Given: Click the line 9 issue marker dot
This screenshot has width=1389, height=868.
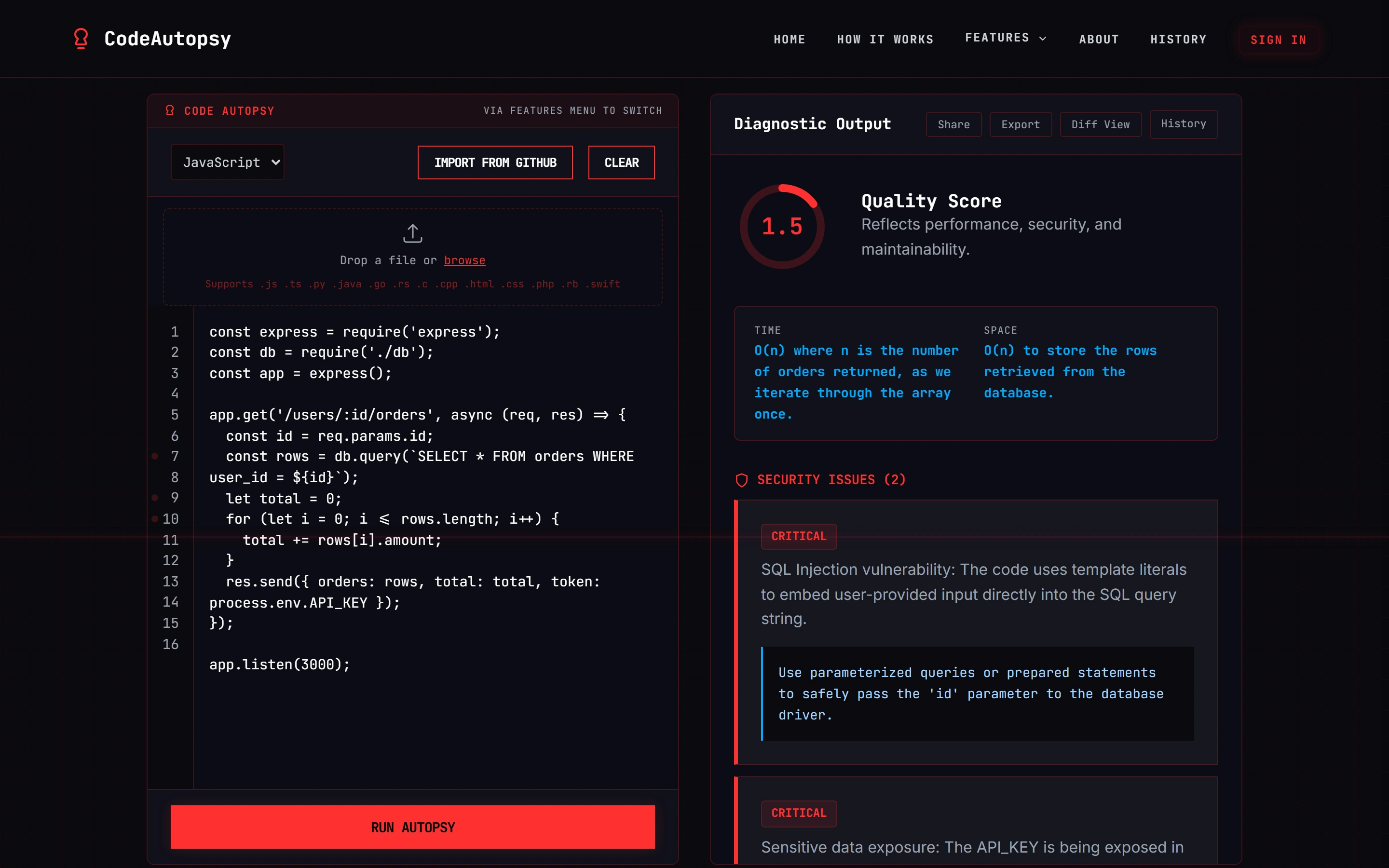Looking at the screenshot, I should 155,498.
